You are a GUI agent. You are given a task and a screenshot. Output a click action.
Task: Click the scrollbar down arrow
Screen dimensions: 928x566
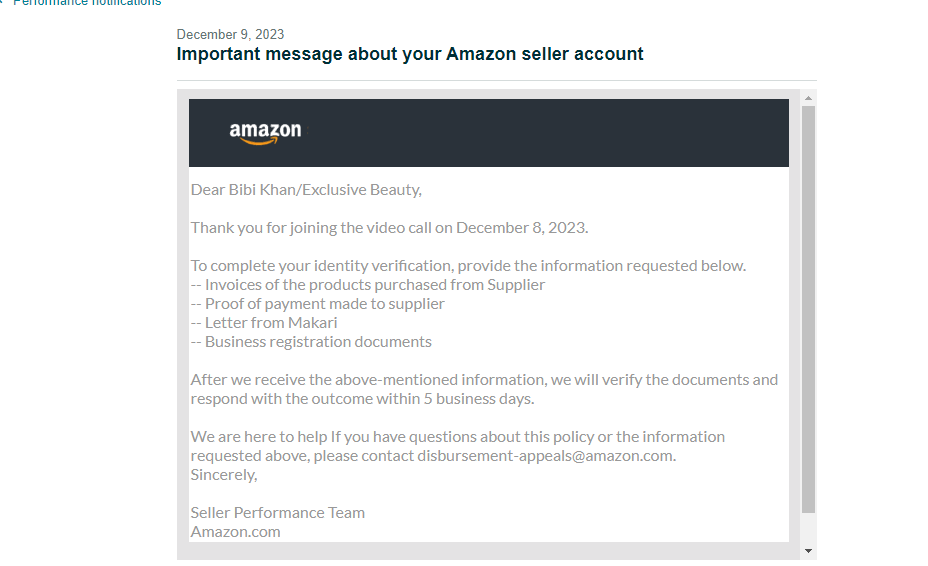[808, 551]
